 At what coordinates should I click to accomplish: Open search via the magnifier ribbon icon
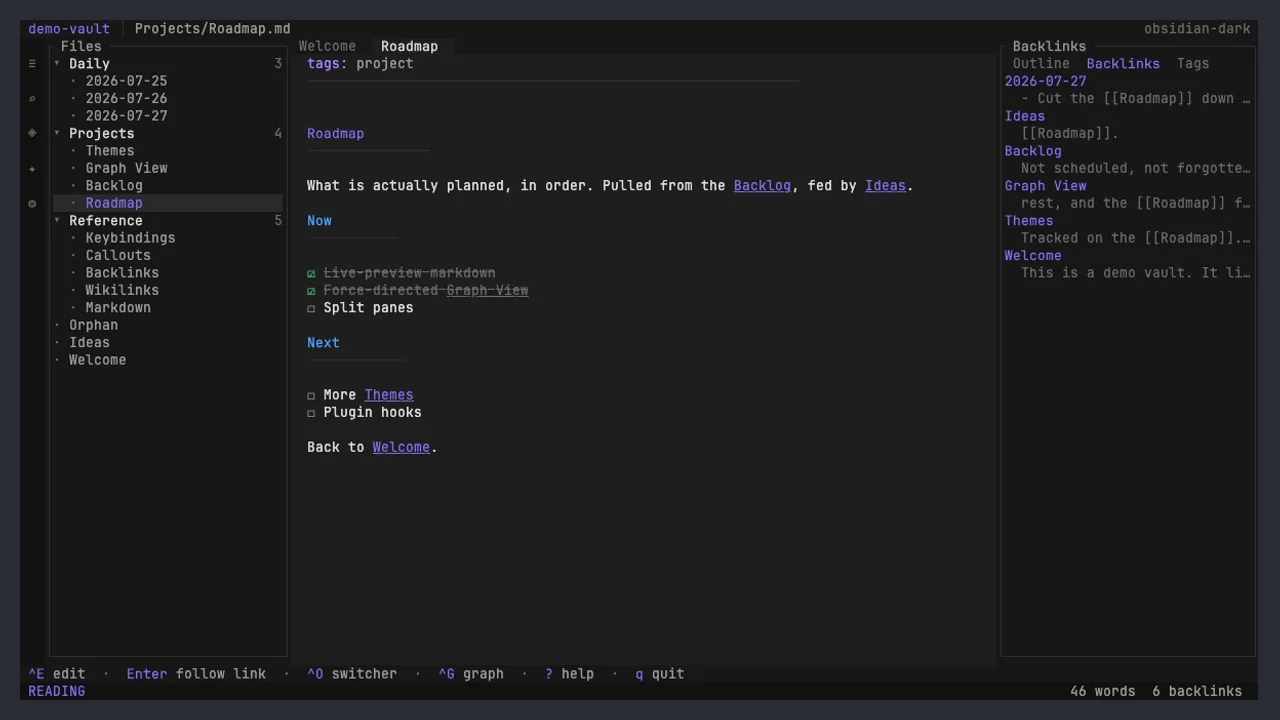pos(32,99)
